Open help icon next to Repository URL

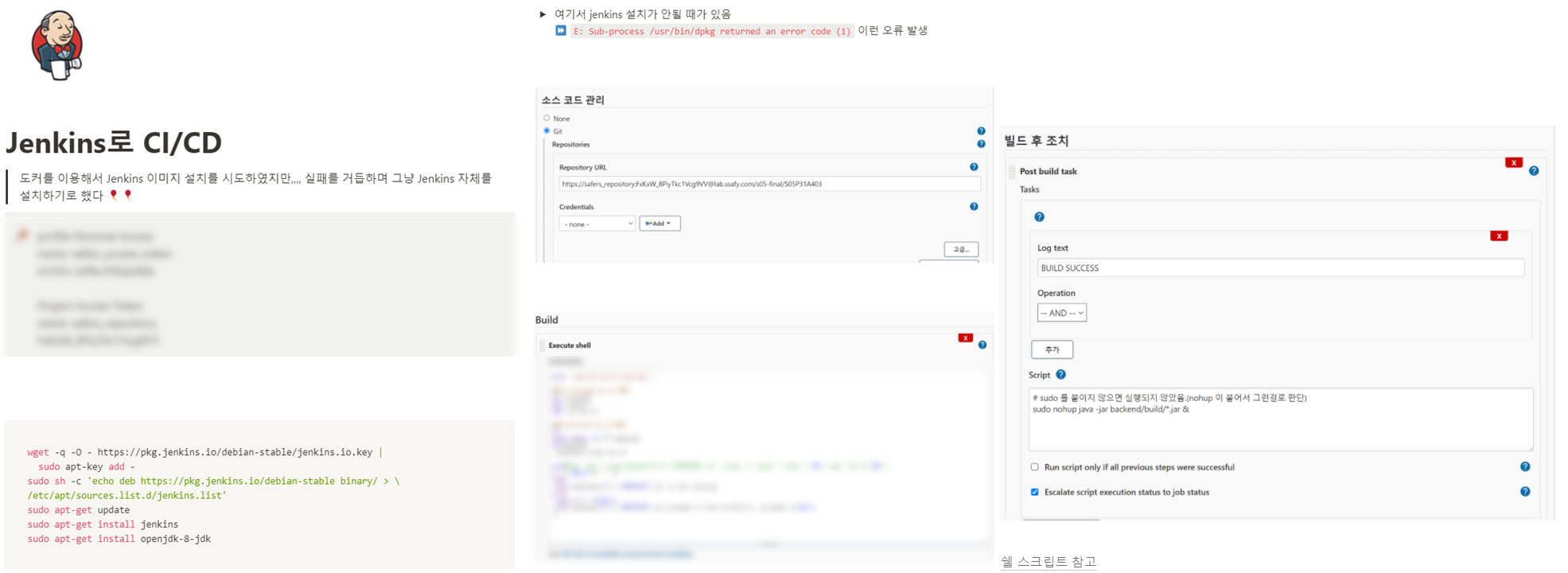tap(974, 167)
